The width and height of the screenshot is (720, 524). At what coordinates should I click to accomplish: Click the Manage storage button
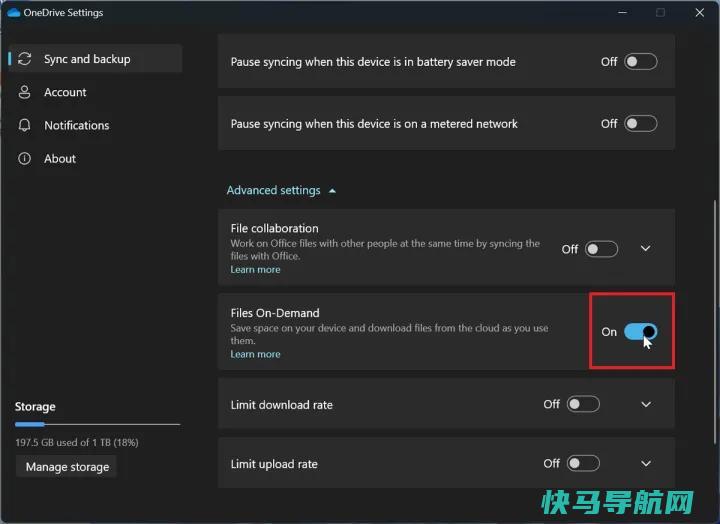(x=67, y=467)
